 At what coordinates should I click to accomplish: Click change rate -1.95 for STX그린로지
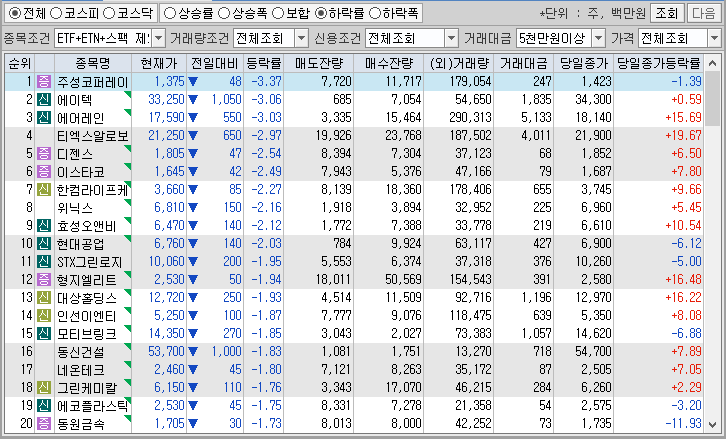[266, 262]
